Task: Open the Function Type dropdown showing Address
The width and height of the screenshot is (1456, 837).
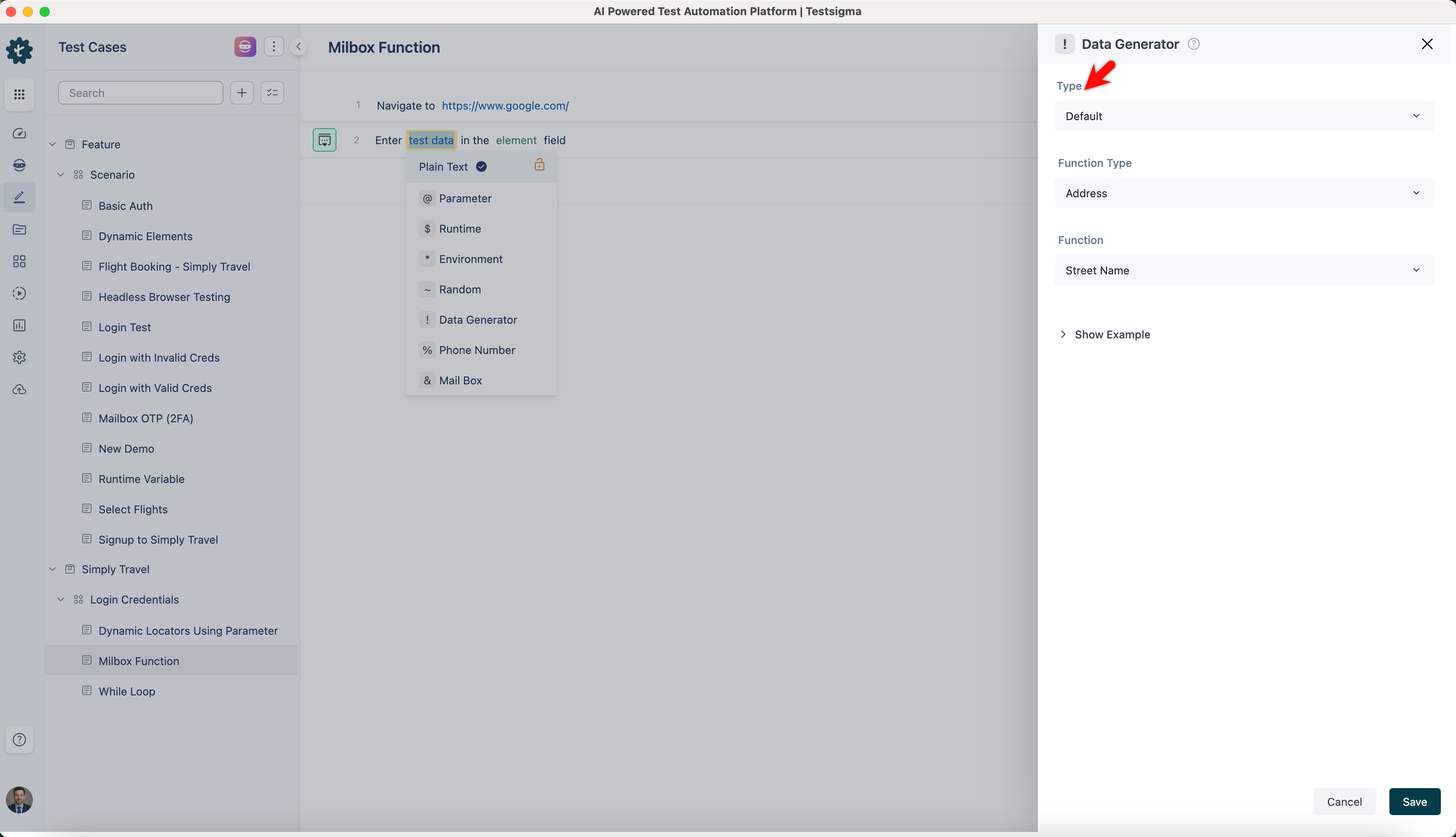Action: [x=1243, y=193]
